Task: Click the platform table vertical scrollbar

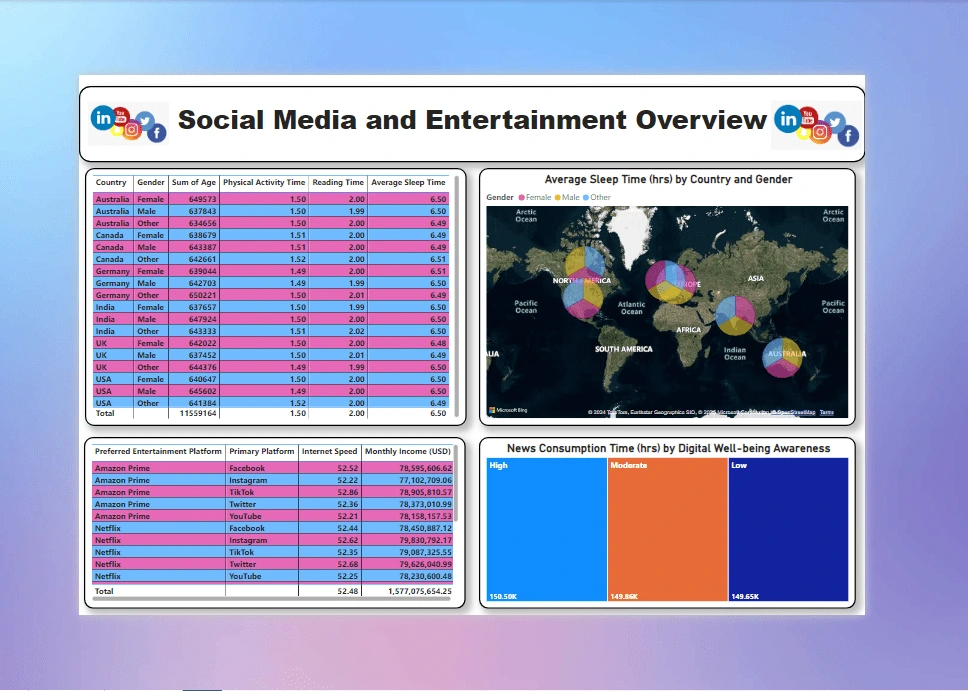Action: [456, 483]
